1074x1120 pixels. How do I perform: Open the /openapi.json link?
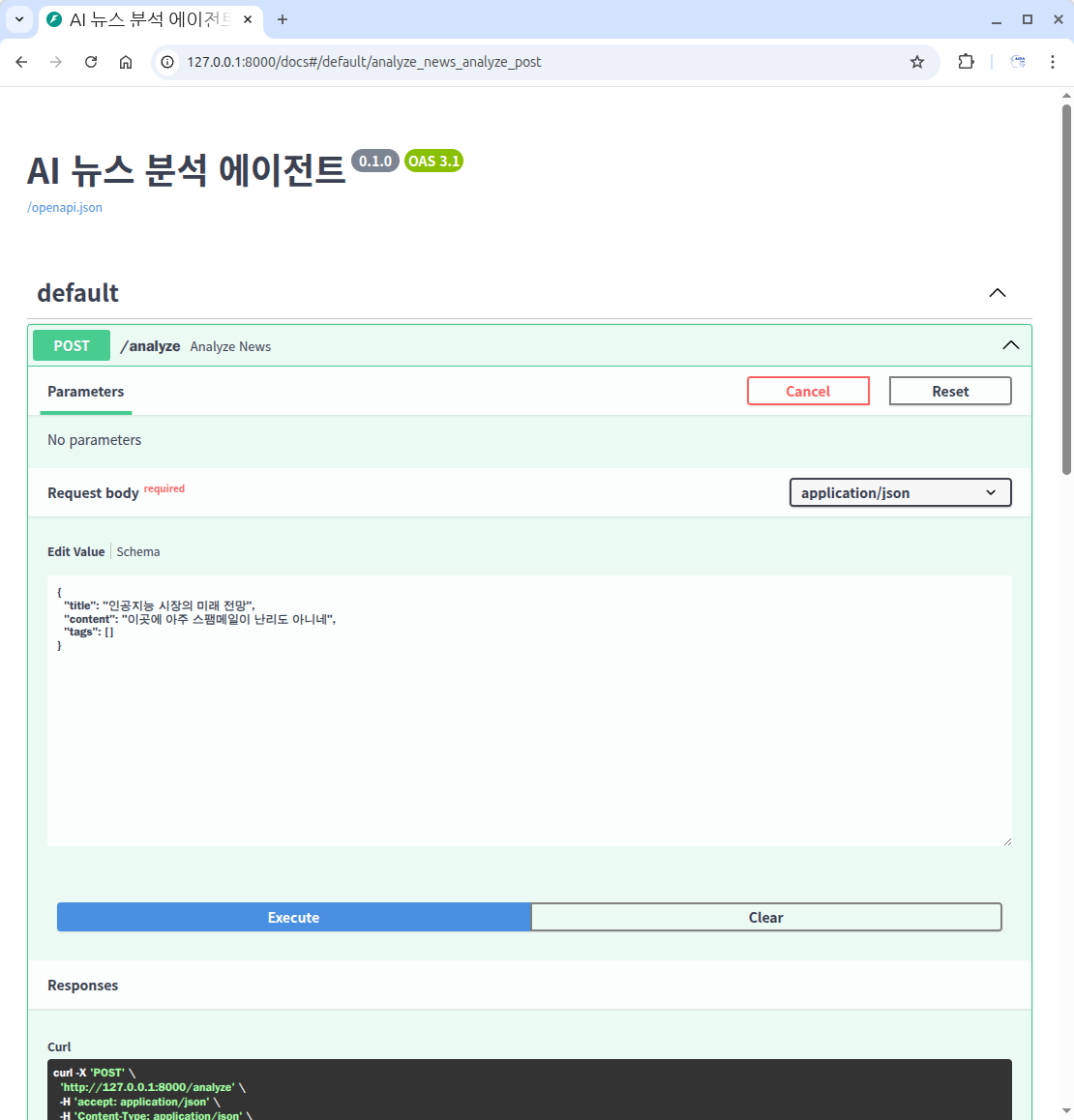[65, 208]
